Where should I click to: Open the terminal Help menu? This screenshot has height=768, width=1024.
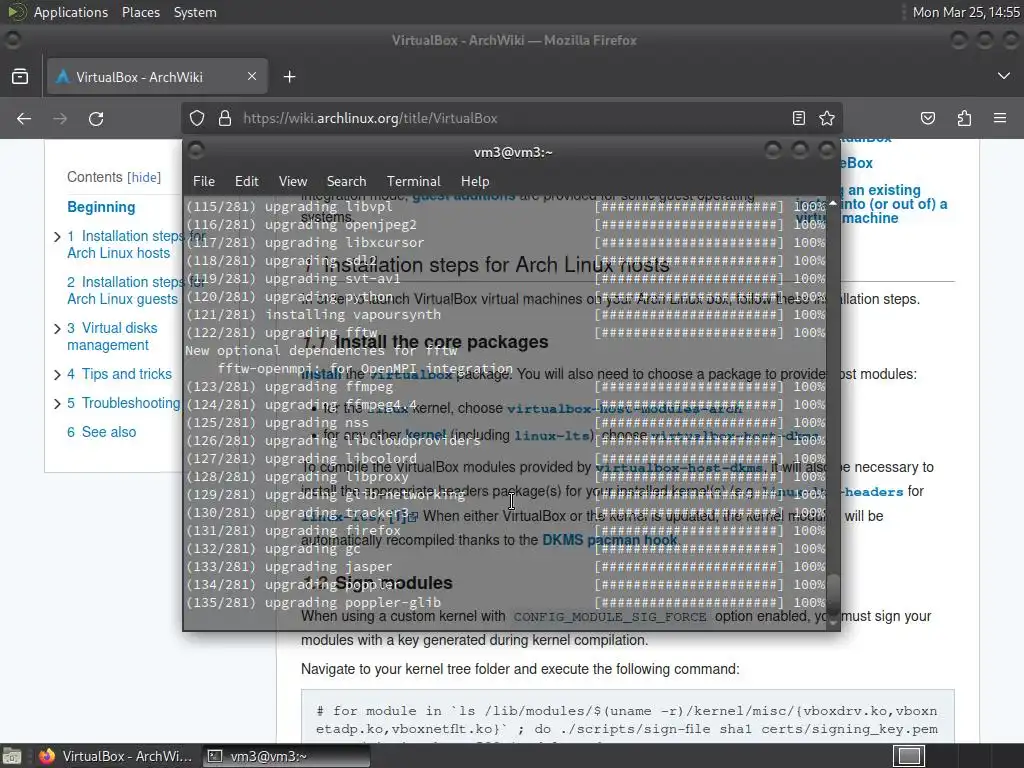[475, 181]
